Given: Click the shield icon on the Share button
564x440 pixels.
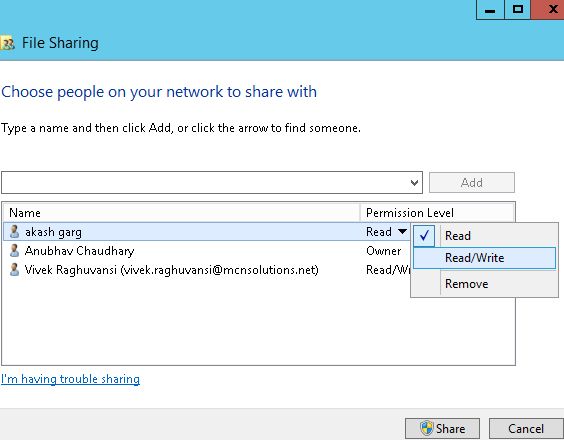Looking at the screenshot, I should [x=427, y=428].
